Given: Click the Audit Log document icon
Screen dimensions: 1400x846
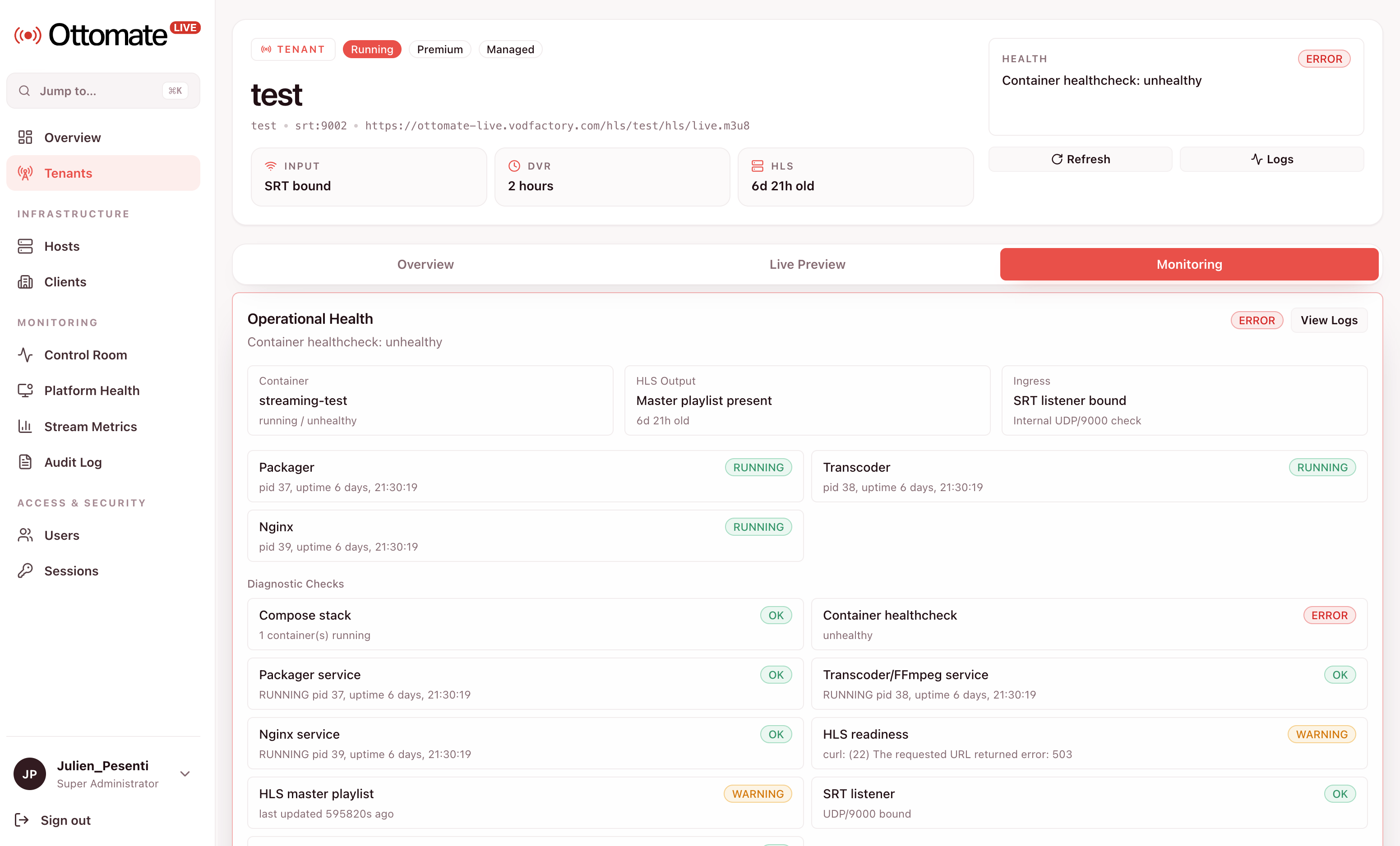Looking at the screenshot, I should point(25,462).
